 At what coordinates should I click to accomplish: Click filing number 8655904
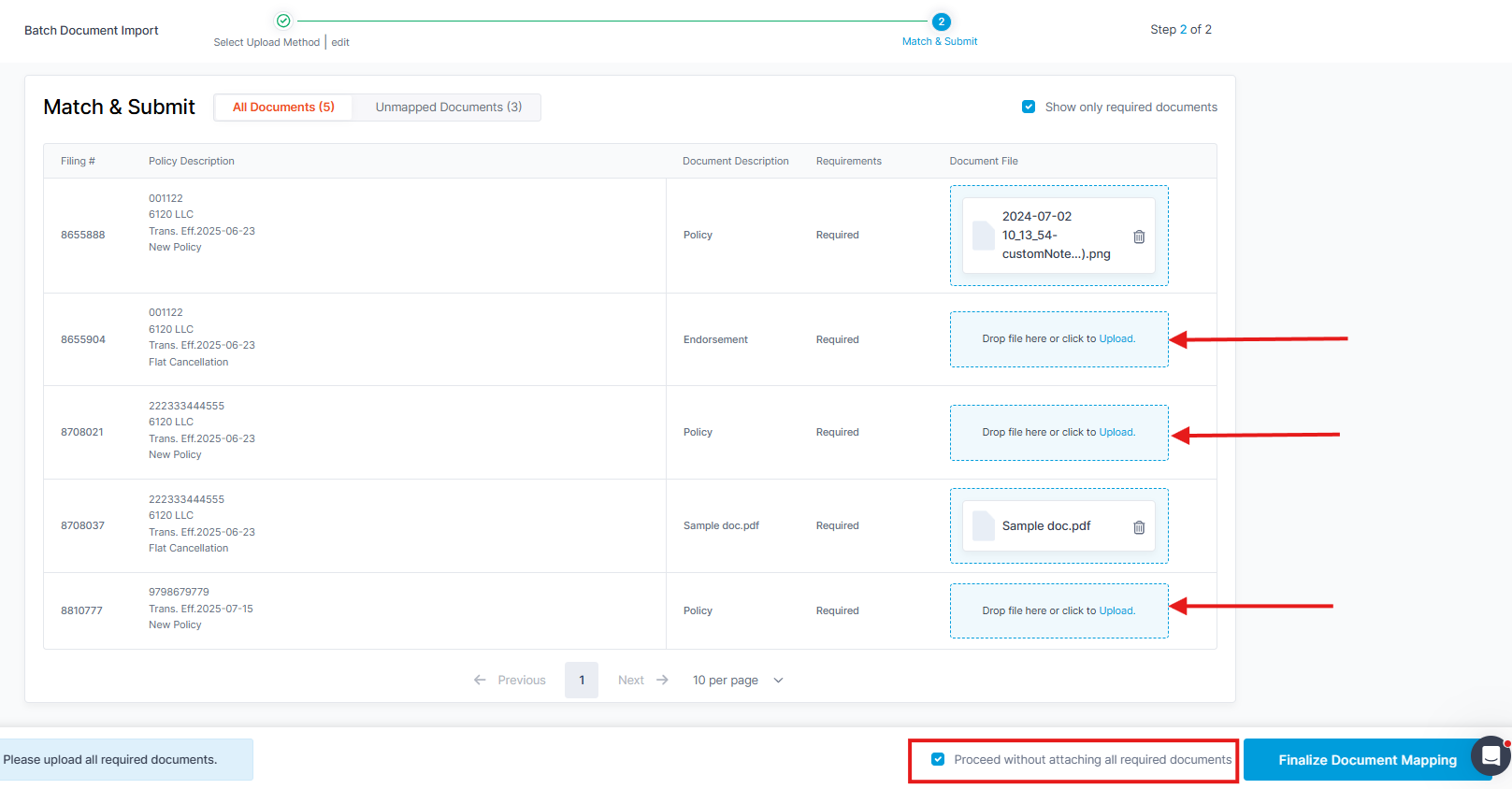(83, 339)
